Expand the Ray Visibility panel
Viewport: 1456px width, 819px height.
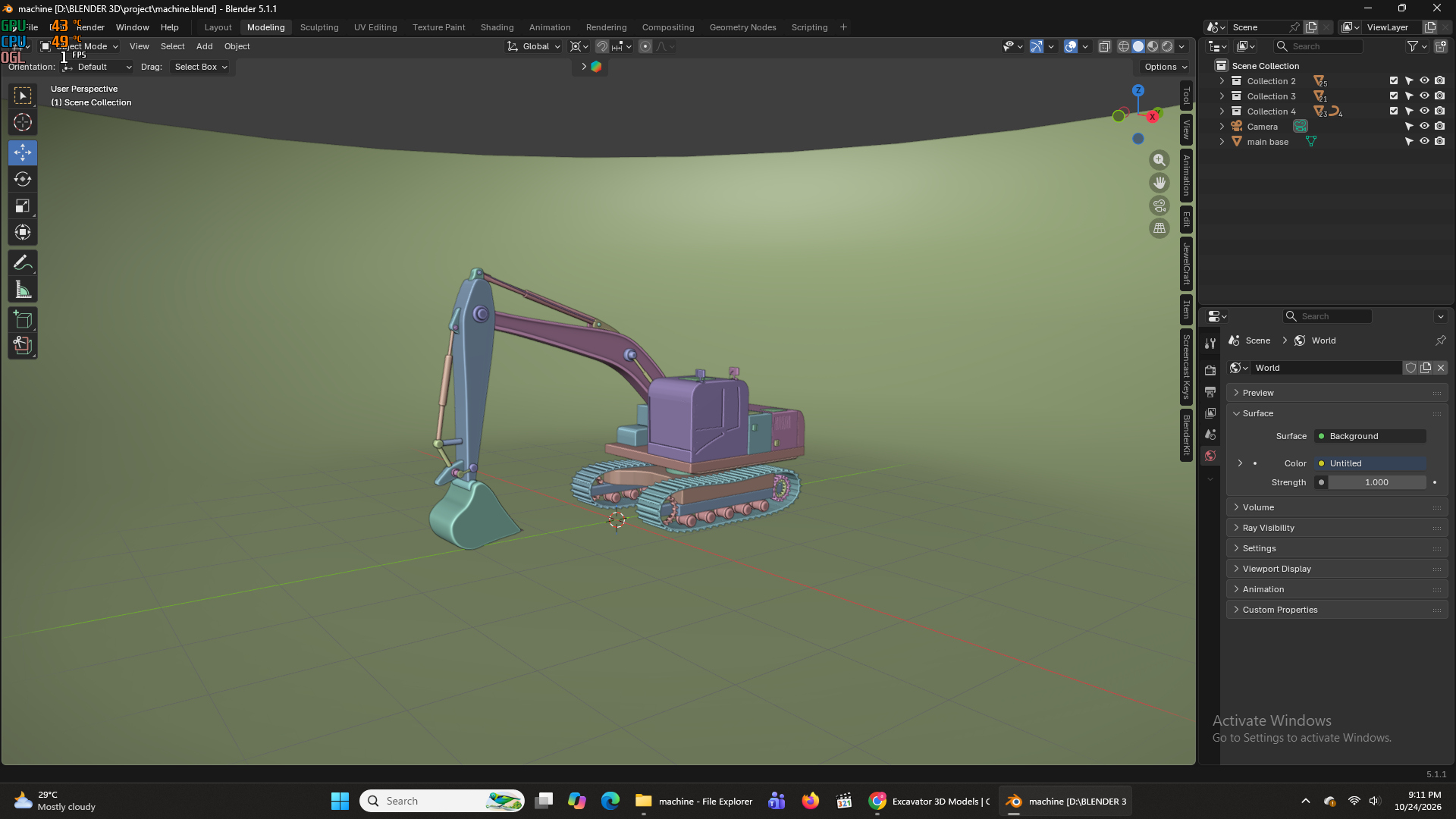point(1337,528)
